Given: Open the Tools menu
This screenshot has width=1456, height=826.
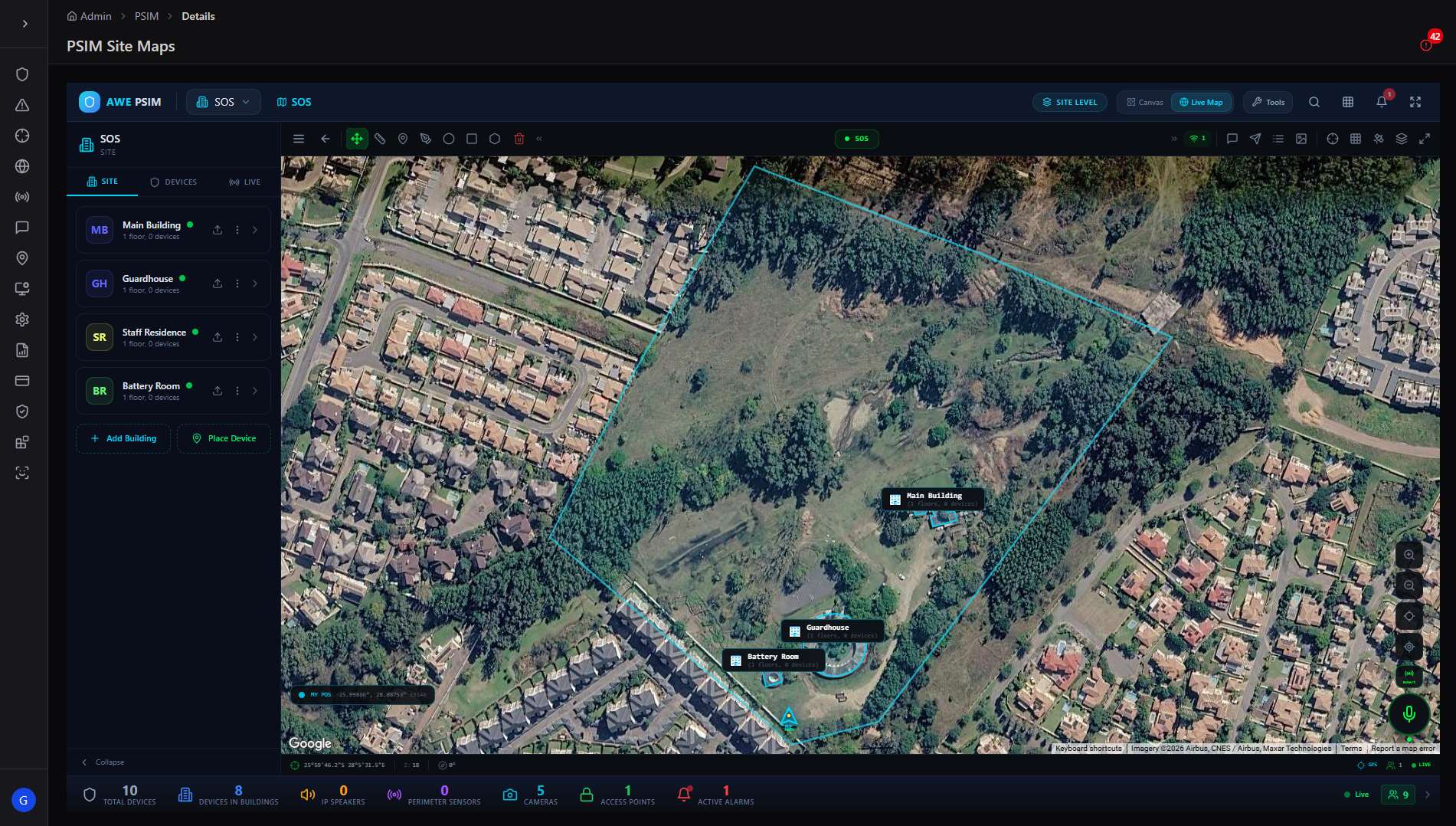Looking at the screenshot, I should [x=1268, y=102].
